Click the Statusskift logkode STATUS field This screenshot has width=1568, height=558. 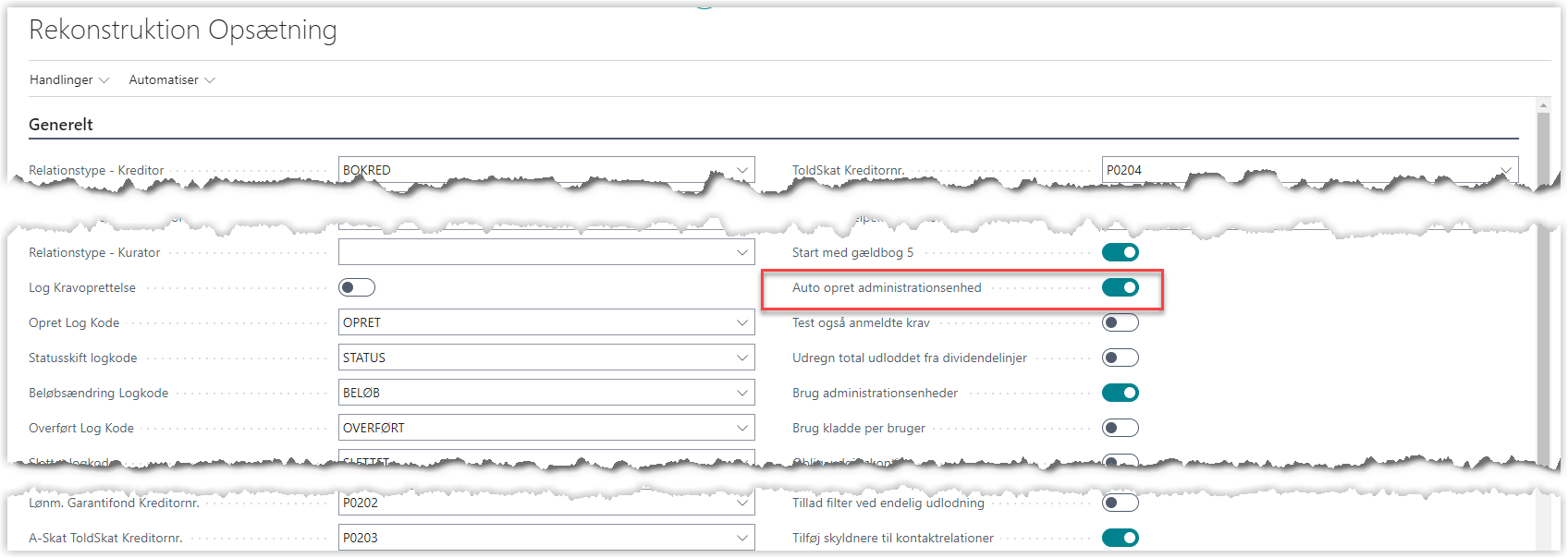point(536,358)
